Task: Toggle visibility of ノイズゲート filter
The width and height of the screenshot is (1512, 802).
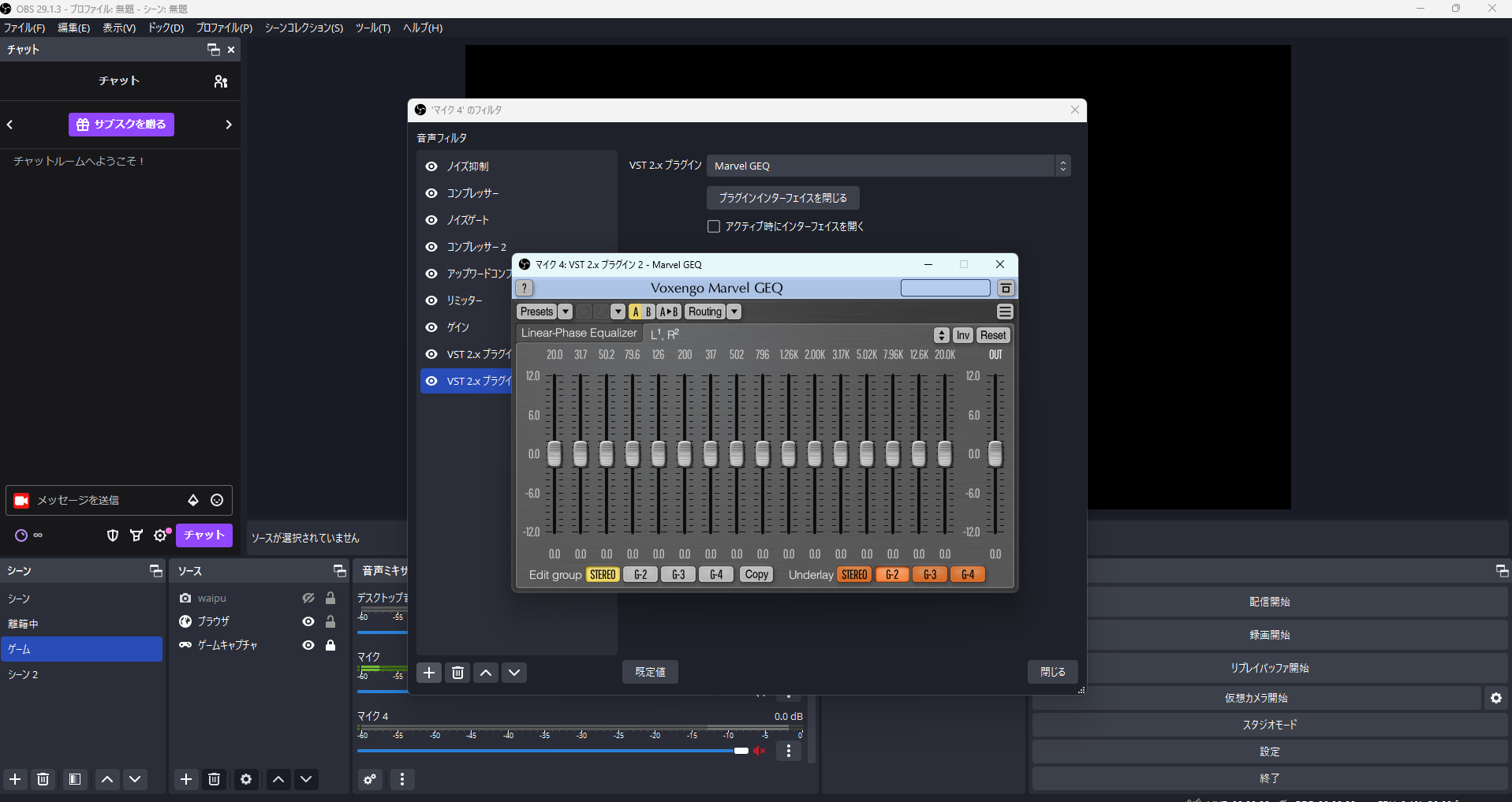Action: 431,220
